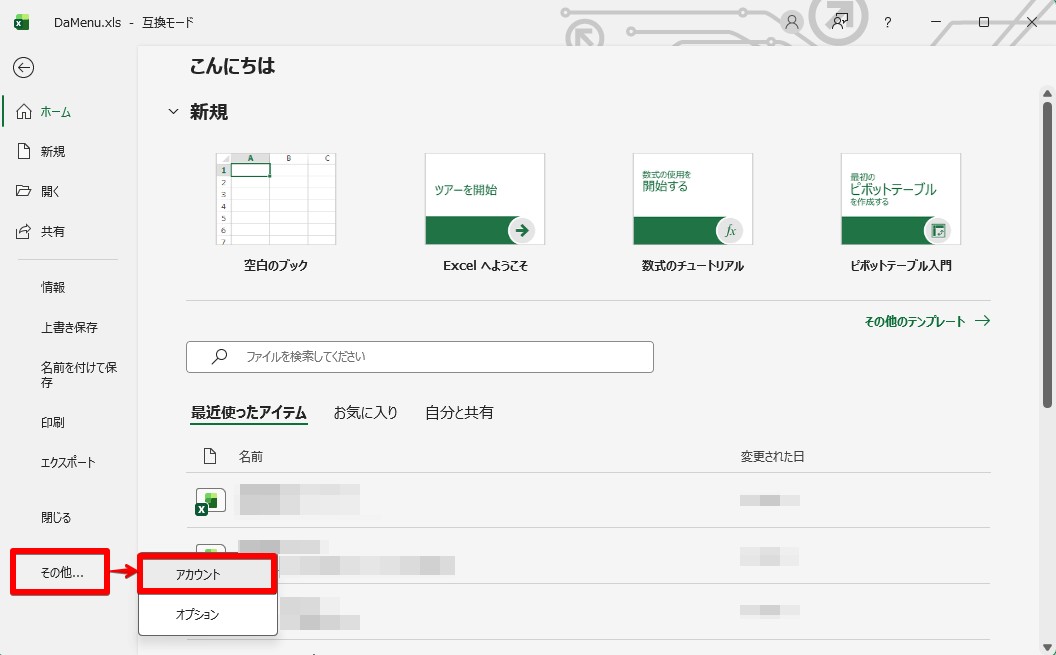Click the scrollbar down arrow
This screenshot has width=1056, height=655.
point(1047,648)
